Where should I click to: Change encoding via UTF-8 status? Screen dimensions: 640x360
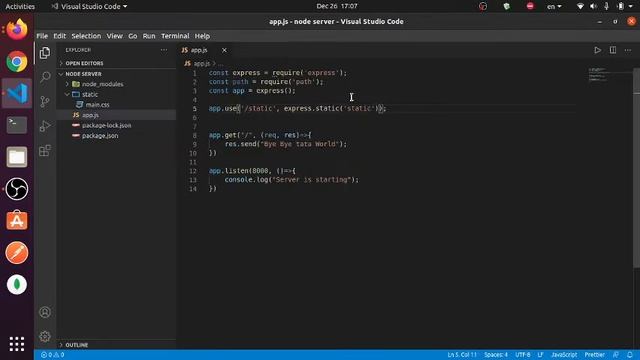coord(522,355)
